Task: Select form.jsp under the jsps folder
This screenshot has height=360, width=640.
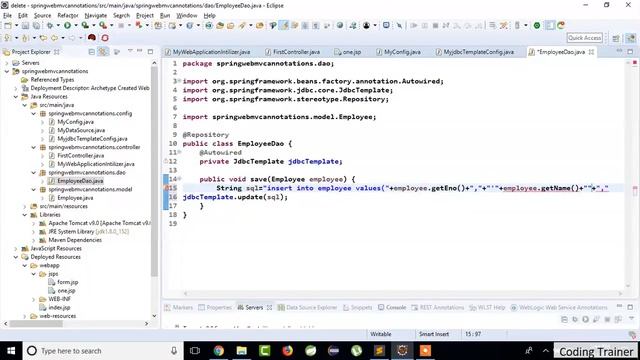Action: point(67,282)
